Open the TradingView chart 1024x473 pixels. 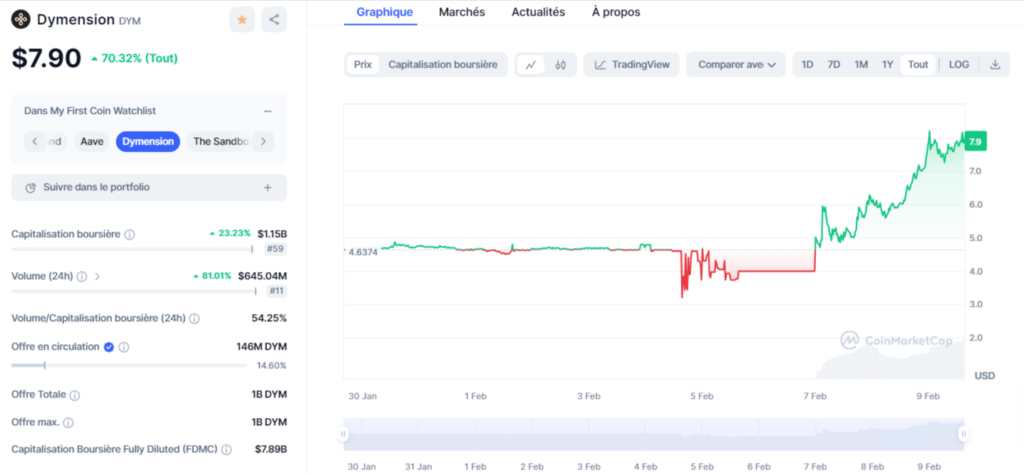632,65
